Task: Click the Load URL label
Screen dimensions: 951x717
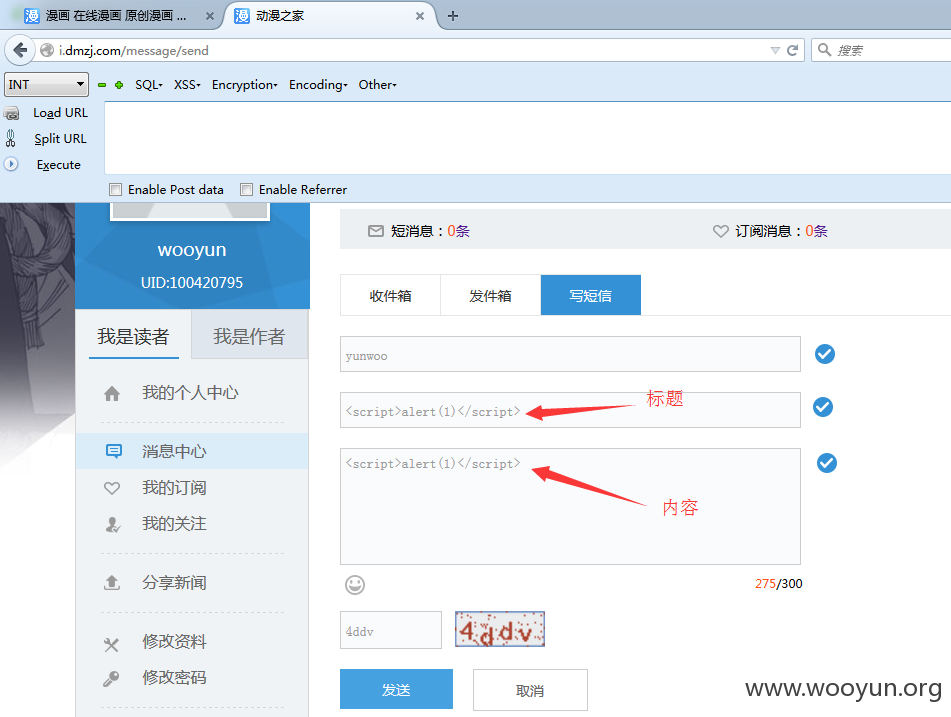Action: pyautogui.click(x=60, y=113)
